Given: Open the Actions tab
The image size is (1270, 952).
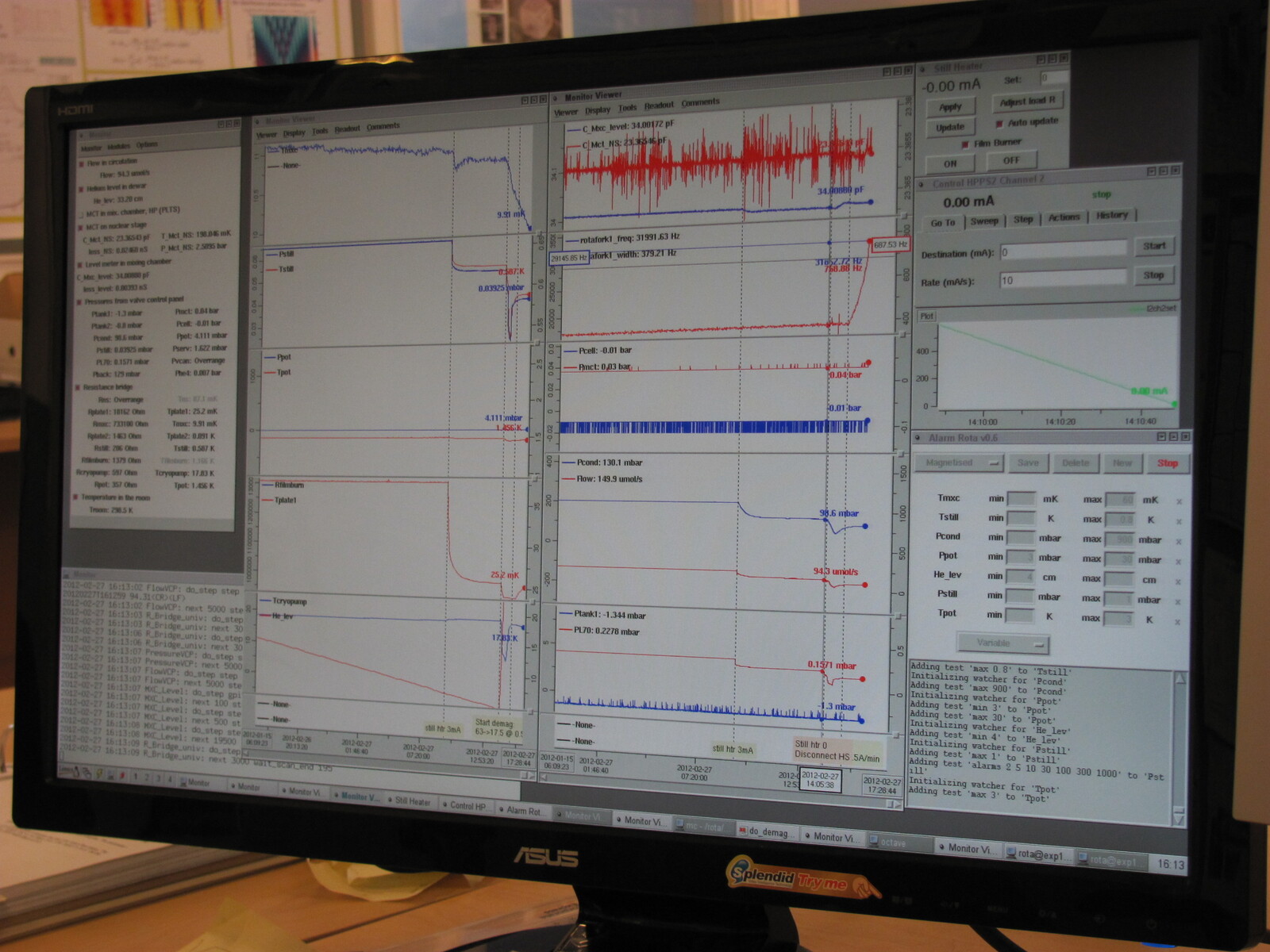Looking at the screenshot, I should point(1064,217).
